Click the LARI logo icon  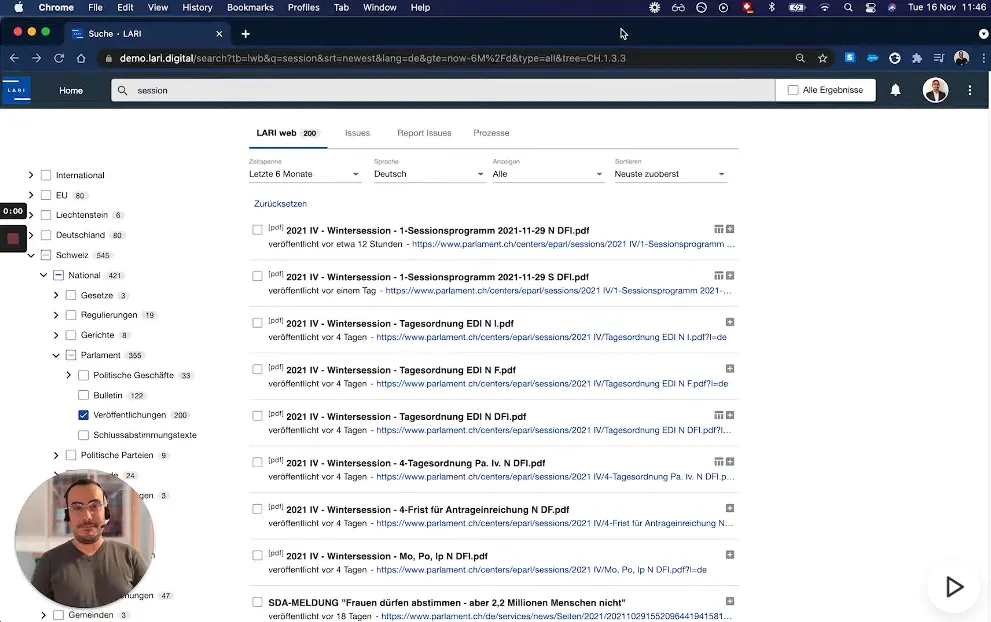tap(16, 90)
